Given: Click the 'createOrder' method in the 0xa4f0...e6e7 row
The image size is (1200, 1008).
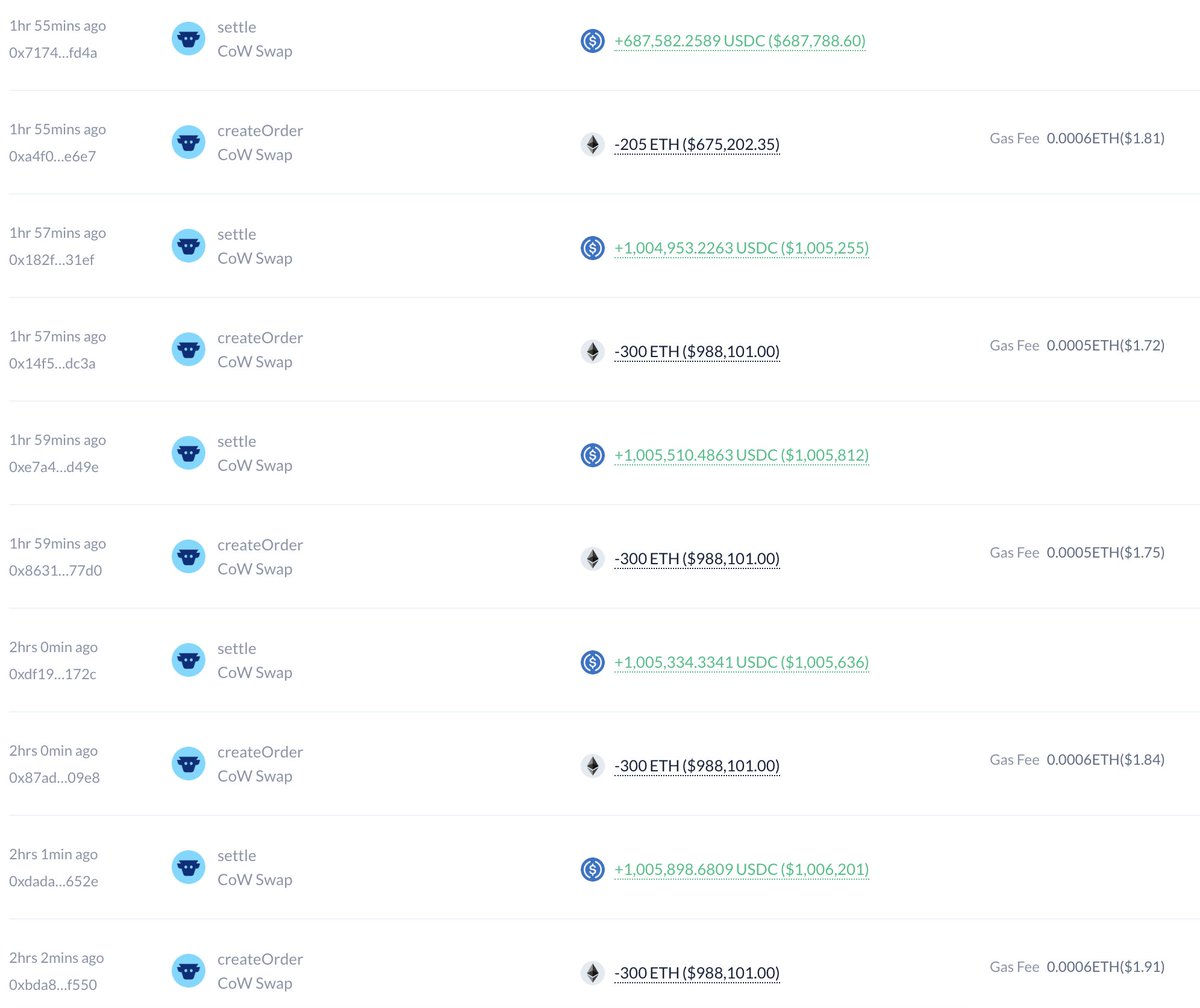Looking at the screenshot, I should (260, 131).
